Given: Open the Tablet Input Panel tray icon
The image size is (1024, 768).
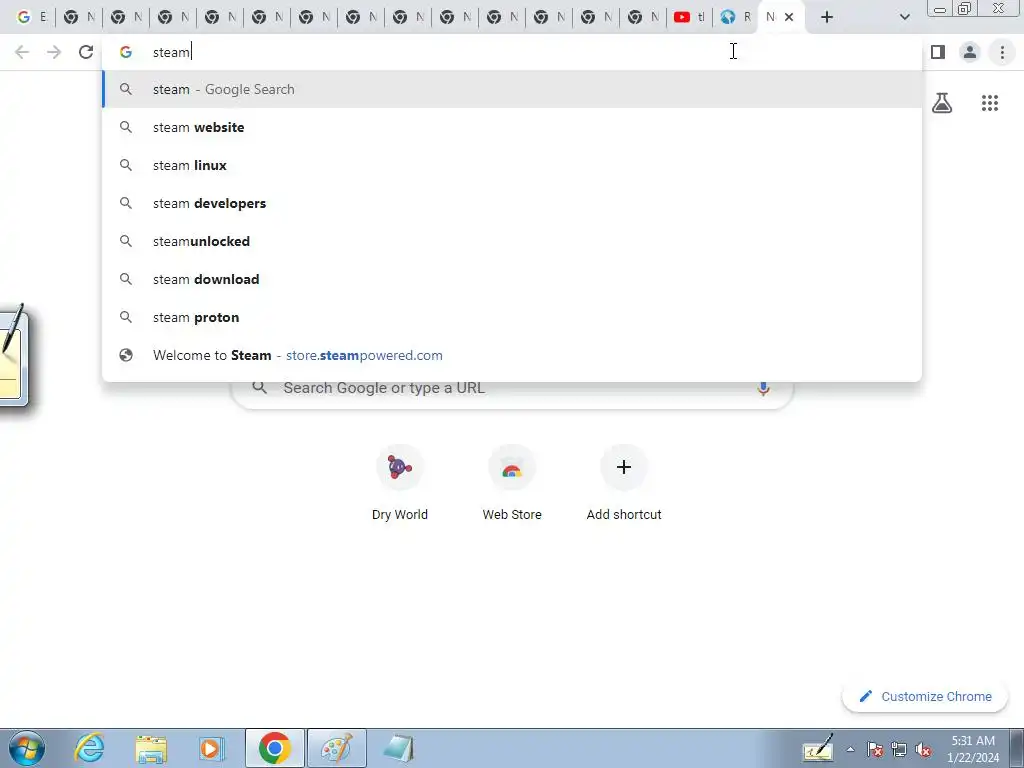Looking at the screenshot, I should (x=818, y=748).
